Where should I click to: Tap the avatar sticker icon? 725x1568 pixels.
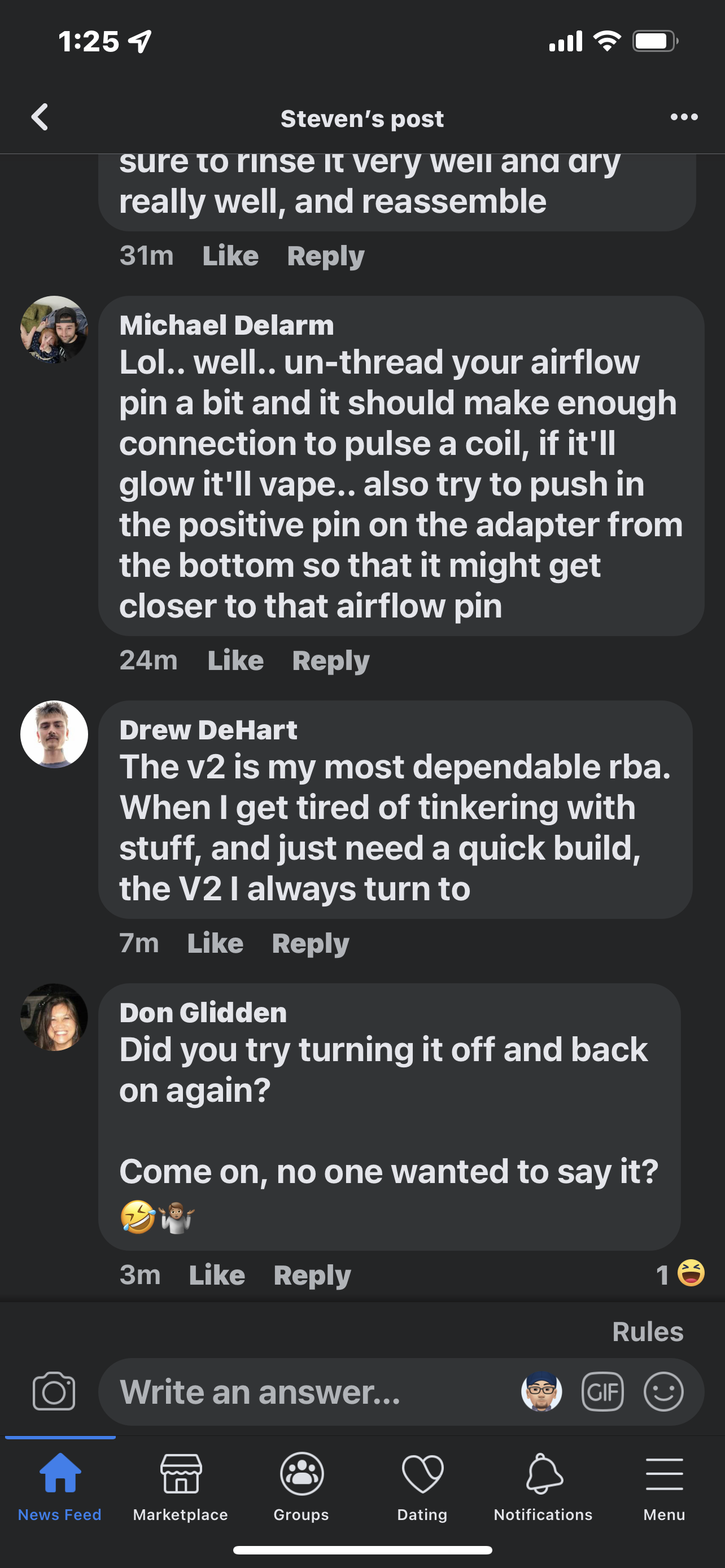tap(541, 1391)
